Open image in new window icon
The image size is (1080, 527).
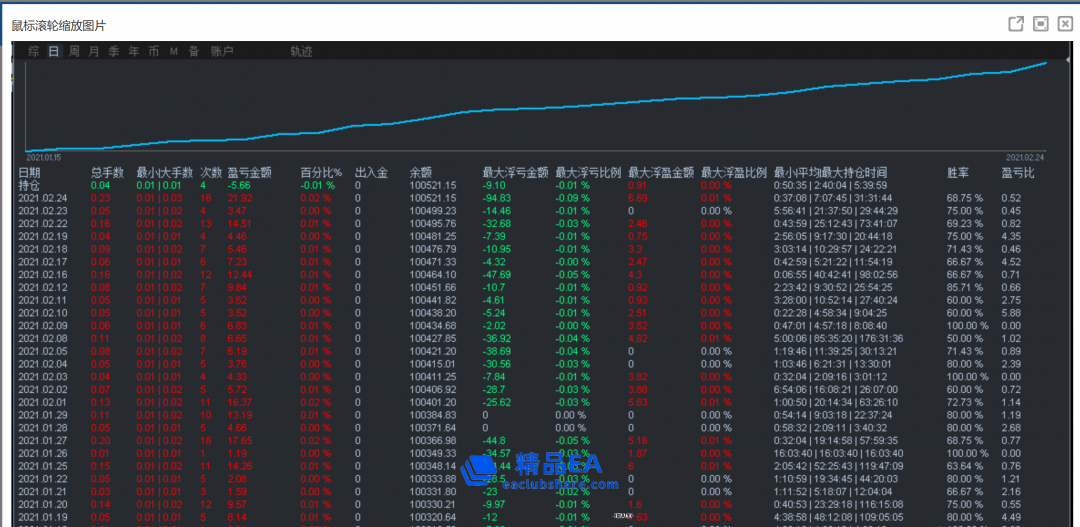1016,24
